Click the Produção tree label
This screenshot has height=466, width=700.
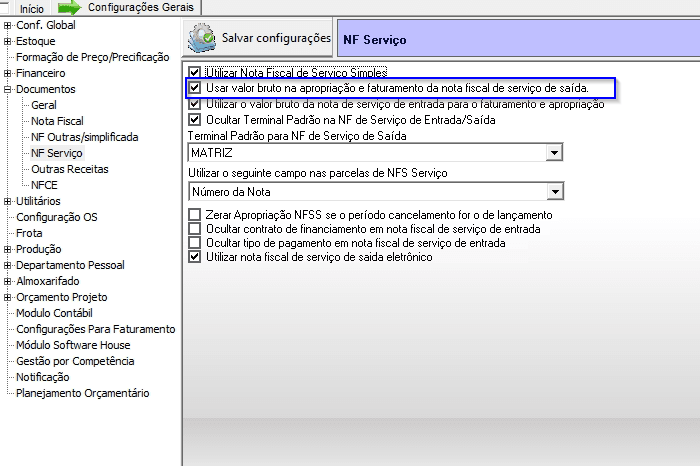[x=38, y=249]
